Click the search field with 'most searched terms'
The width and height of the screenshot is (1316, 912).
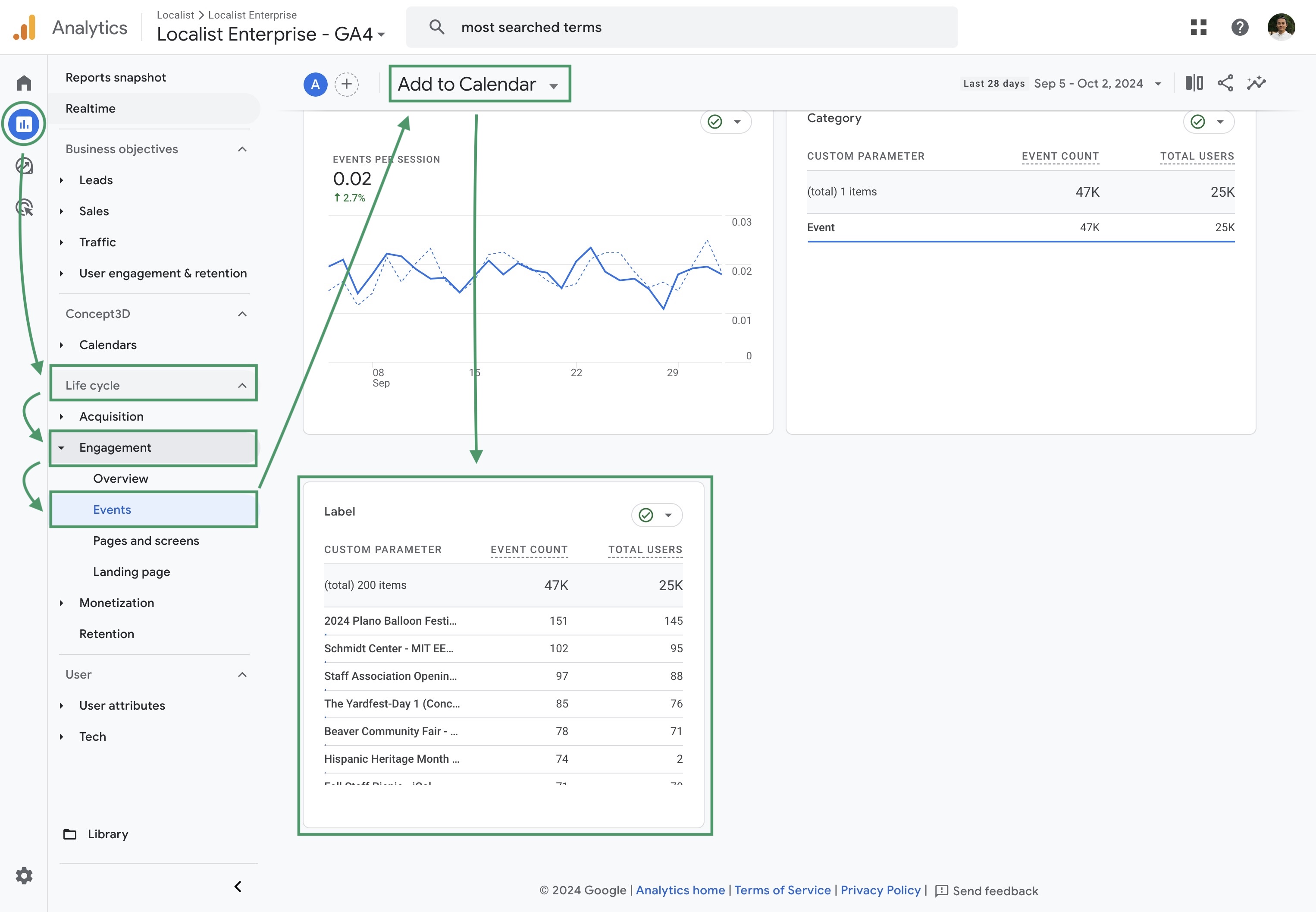point(682,27)
